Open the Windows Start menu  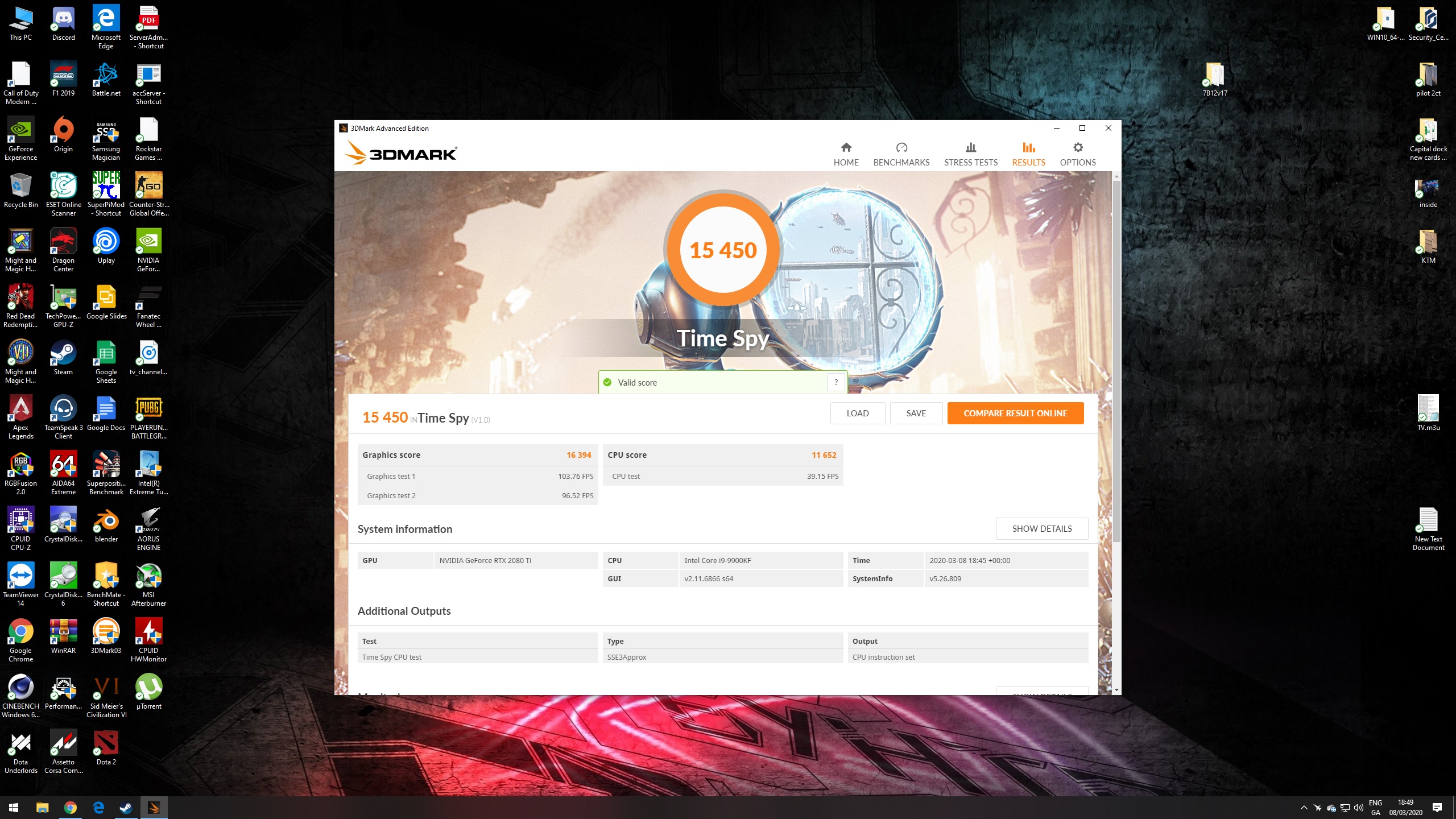pyautogui.click(x=14, y=808)
